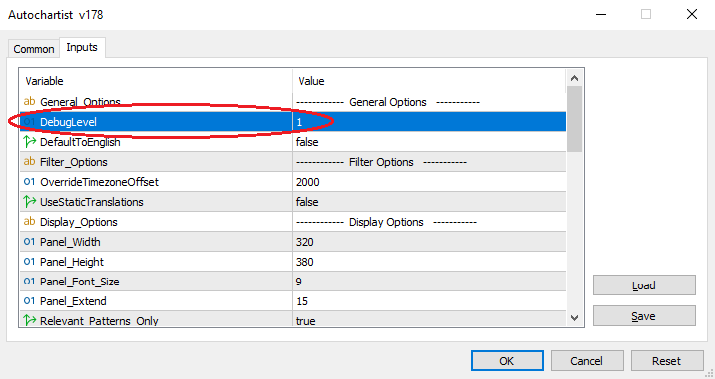The width and height of the screenshot is (715, 379).
Task: Click the Panel_Font_Size value 9
Action: coord(299,282)
